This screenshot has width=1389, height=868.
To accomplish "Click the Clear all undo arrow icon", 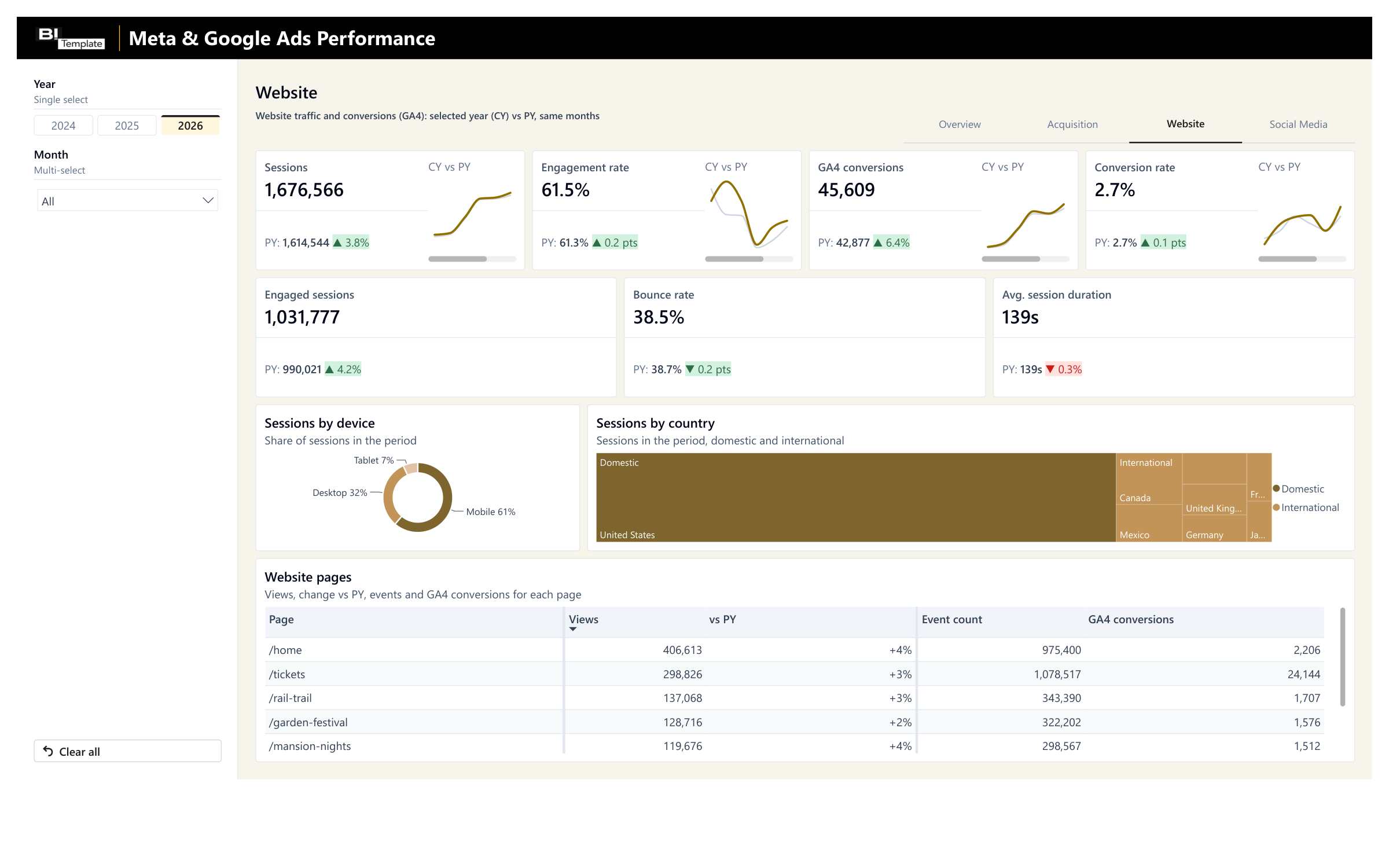I will (48, 751).
